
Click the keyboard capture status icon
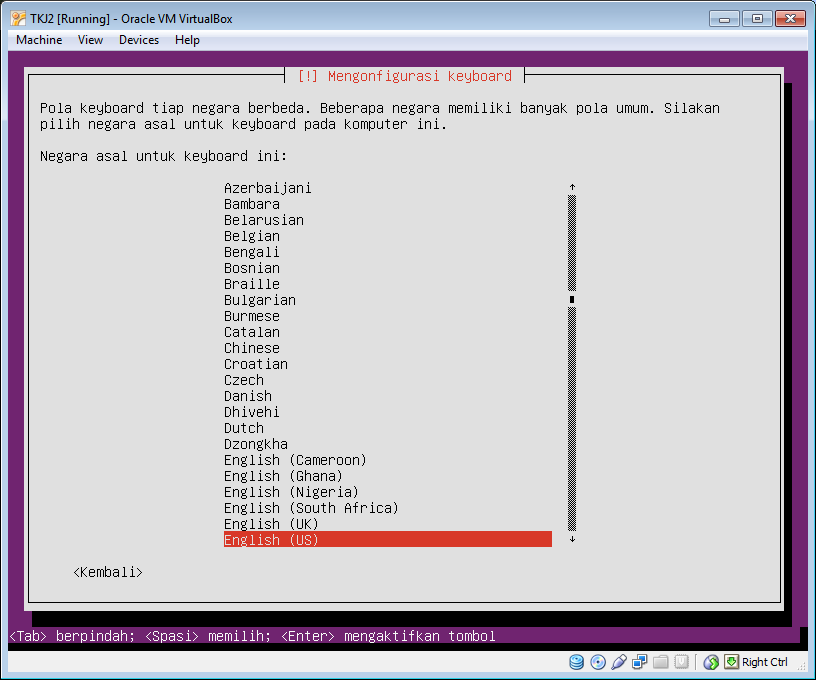tap(733, 662)
